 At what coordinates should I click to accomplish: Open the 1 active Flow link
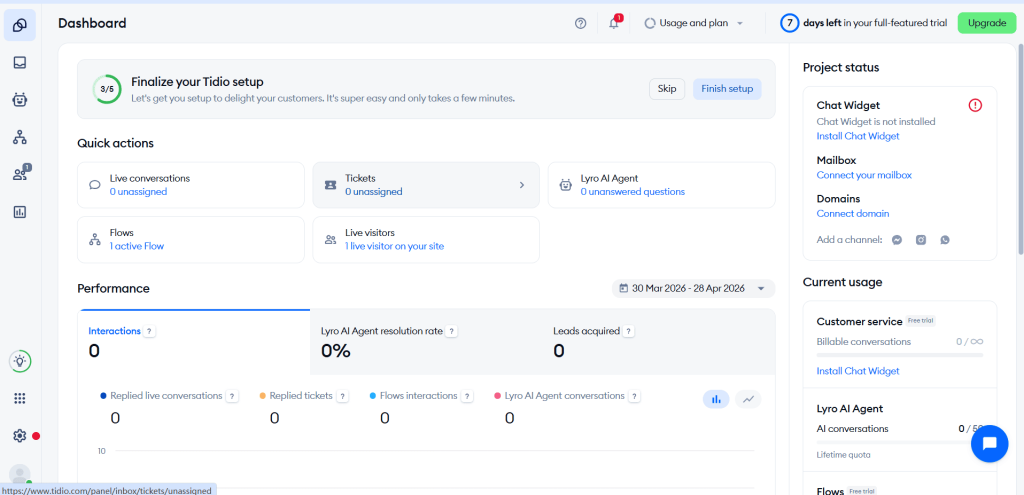click(136, 246)
